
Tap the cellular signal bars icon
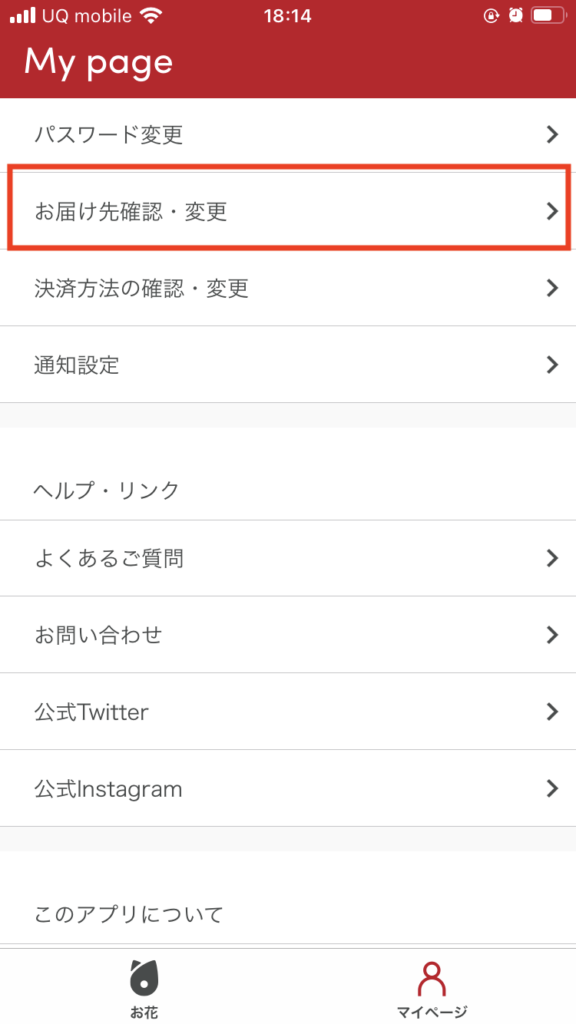pos(23,16)
